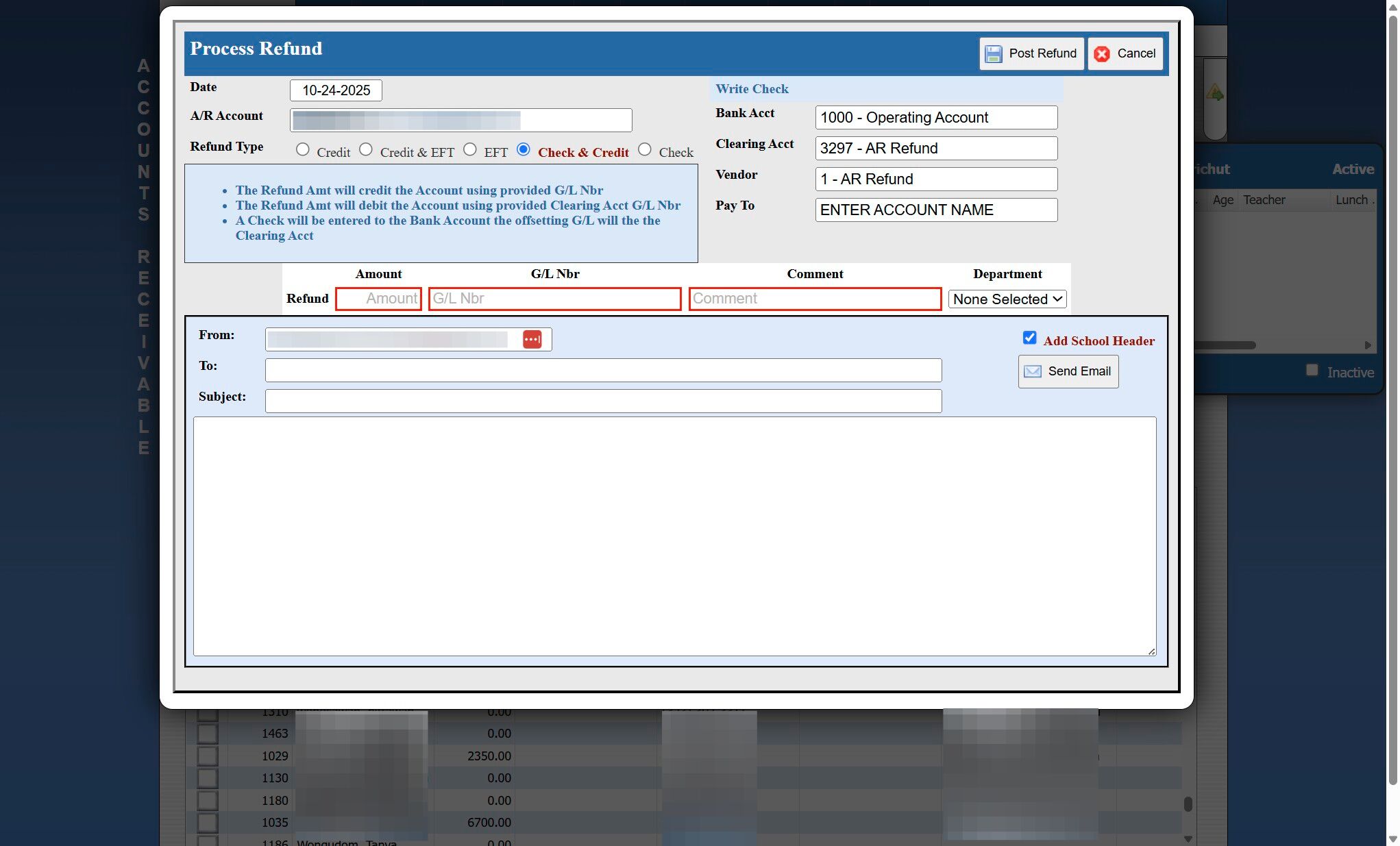This screenshot has height=846, width=1400.
Task: Click the Send Email envelope icon
Action: click(x=1032, y=371)
